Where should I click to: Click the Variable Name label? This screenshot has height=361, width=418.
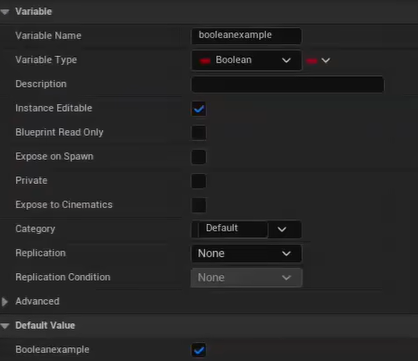coord(48,36)
